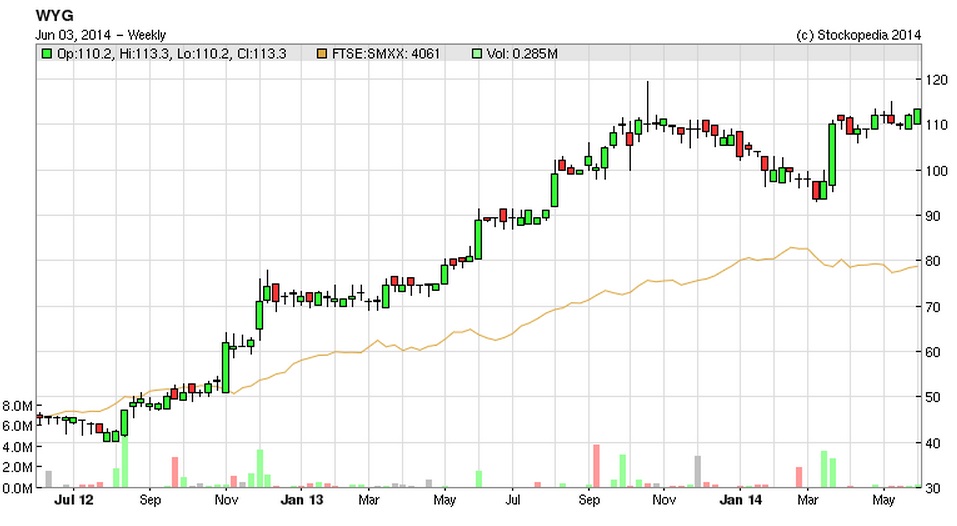This screenshot has width=957, height=526.
Task: Click the long green candle rising to 110 in March 2014
Action: tap(832, 155)
